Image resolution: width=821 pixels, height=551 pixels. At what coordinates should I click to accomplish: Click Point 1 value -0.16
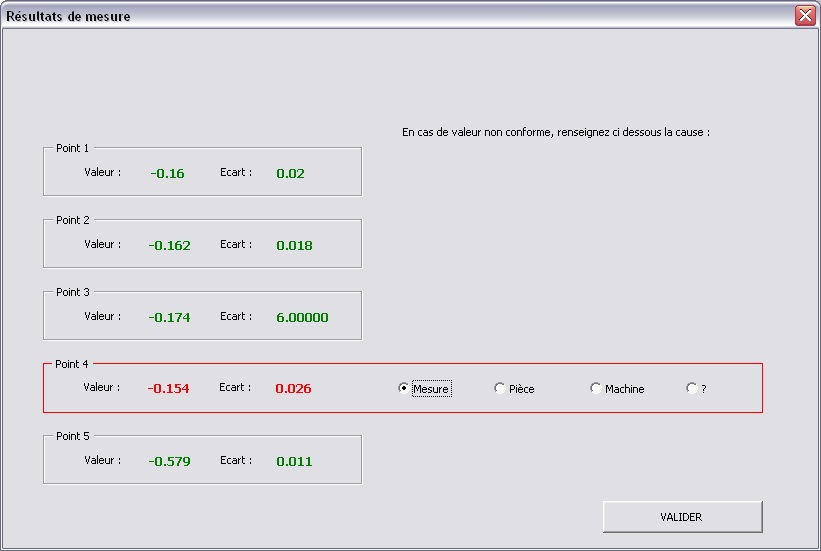pyautogui.click(x=167, y=174)
